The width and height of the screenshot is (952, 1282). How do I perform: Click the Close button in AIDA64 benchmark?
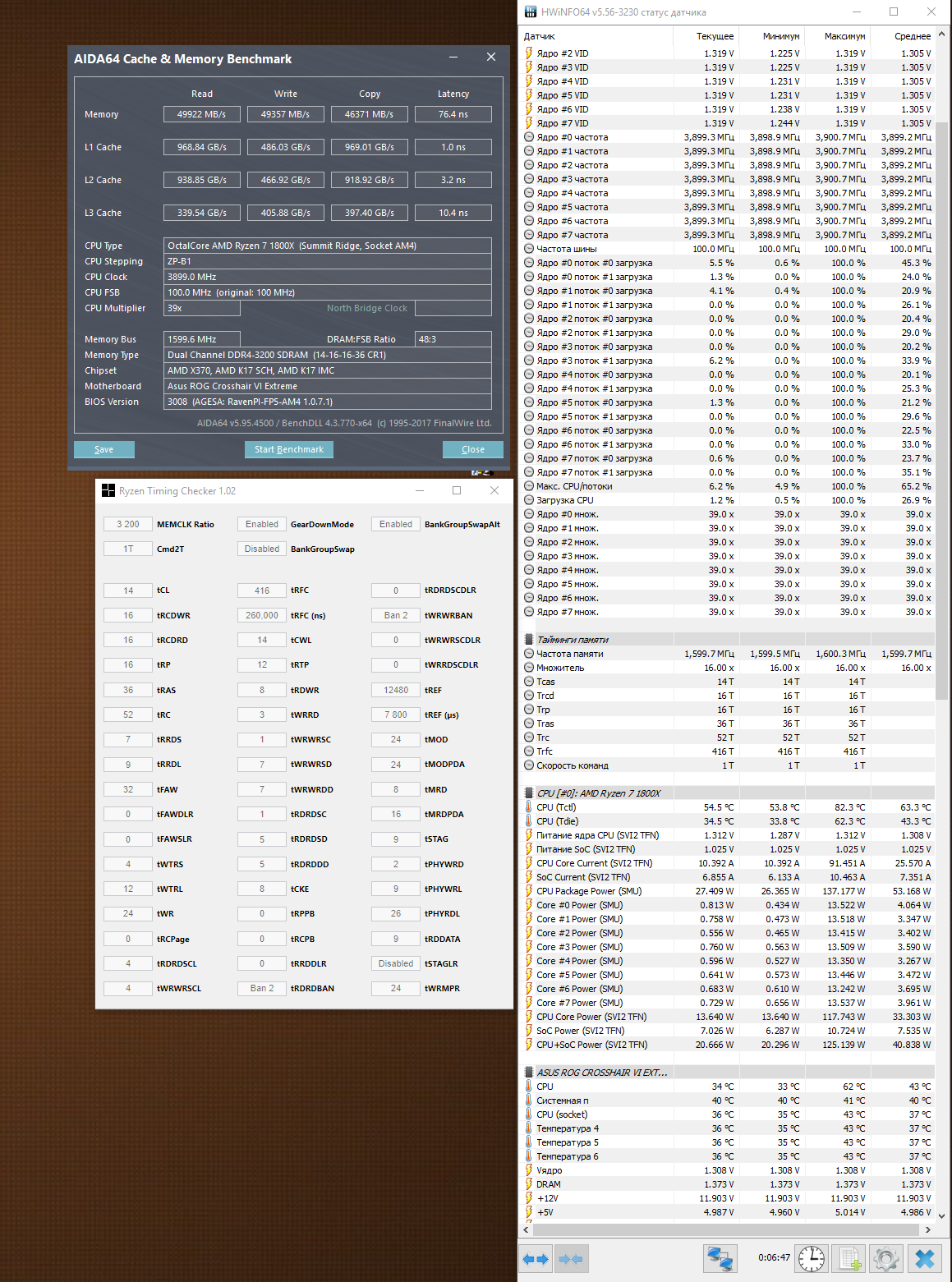[473, 449]
